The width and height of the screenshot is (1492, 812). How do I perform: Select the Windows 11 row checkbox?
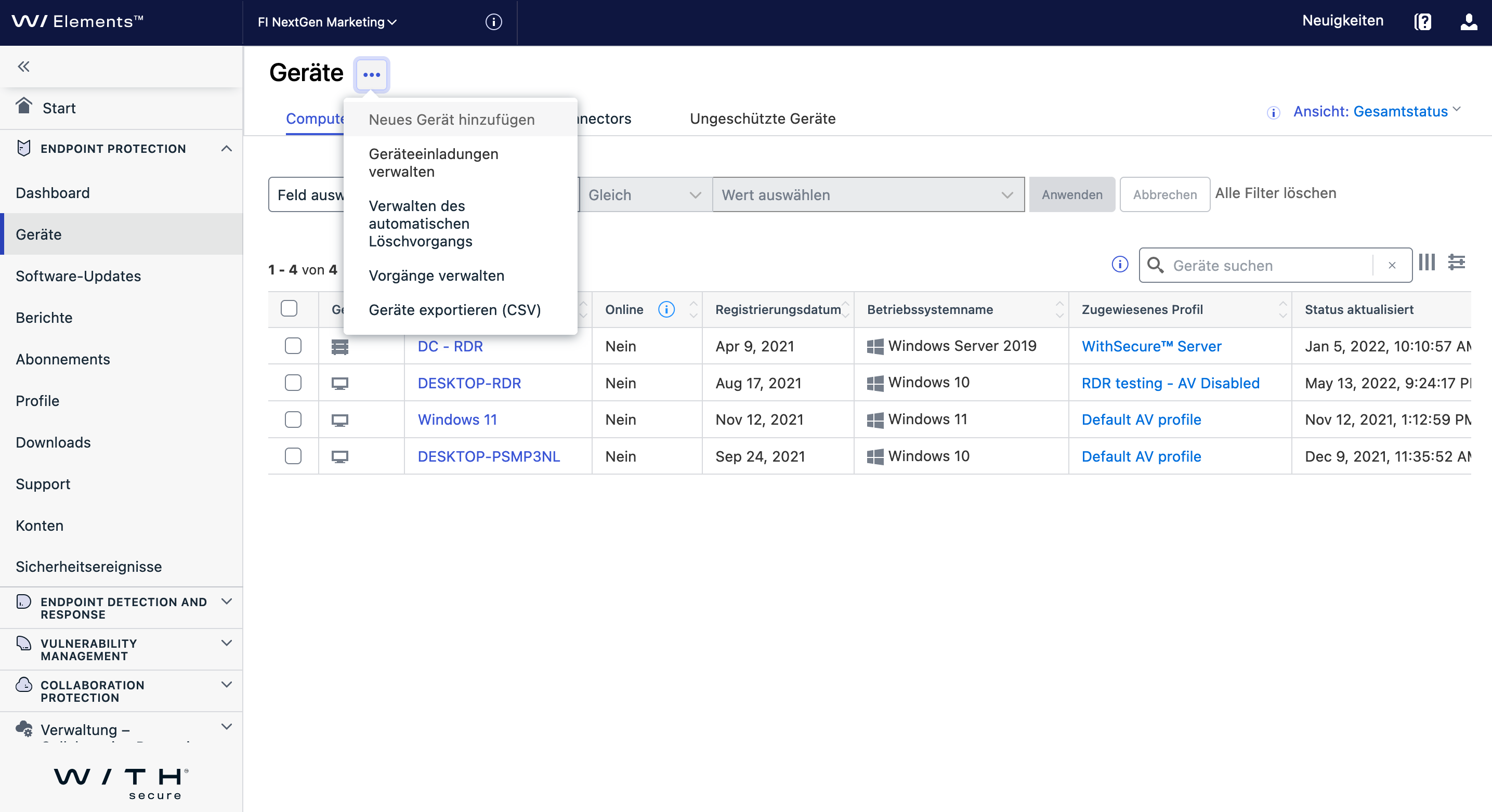point(293,420)
